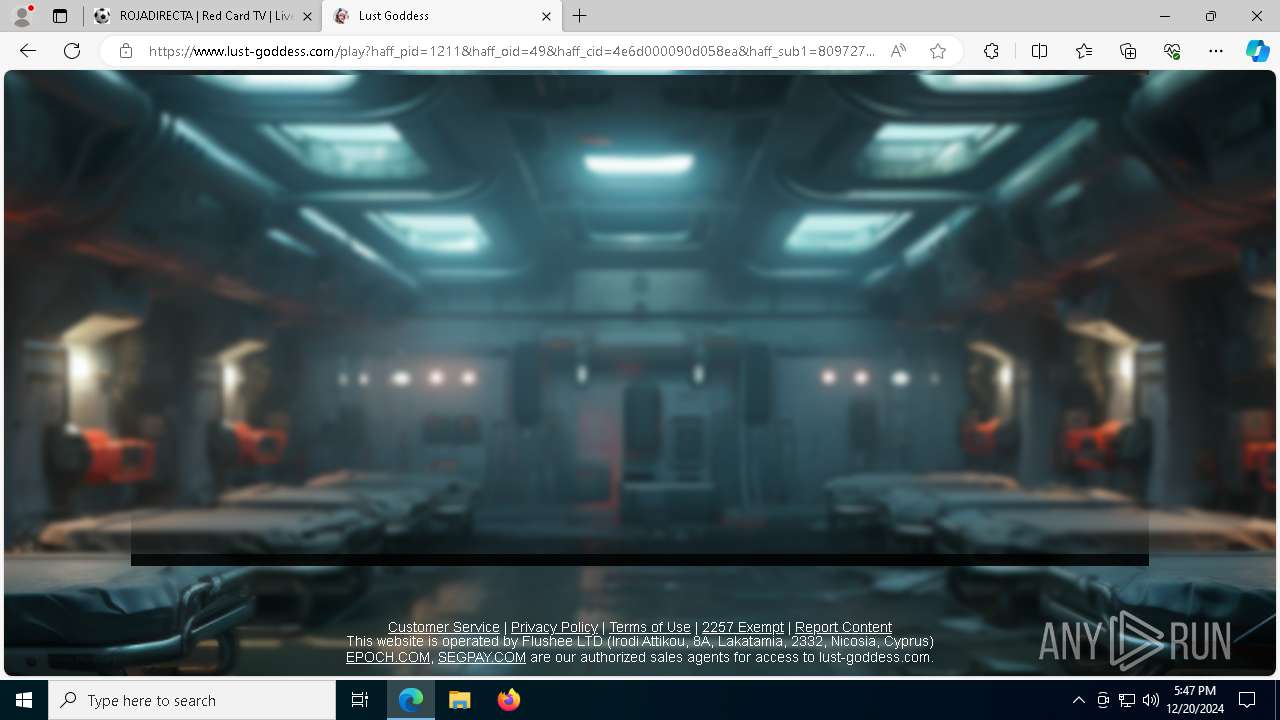Open the Favorites list
Image resolution: width=1280 pixels, height=720 pixels.
click(1084, 51)
